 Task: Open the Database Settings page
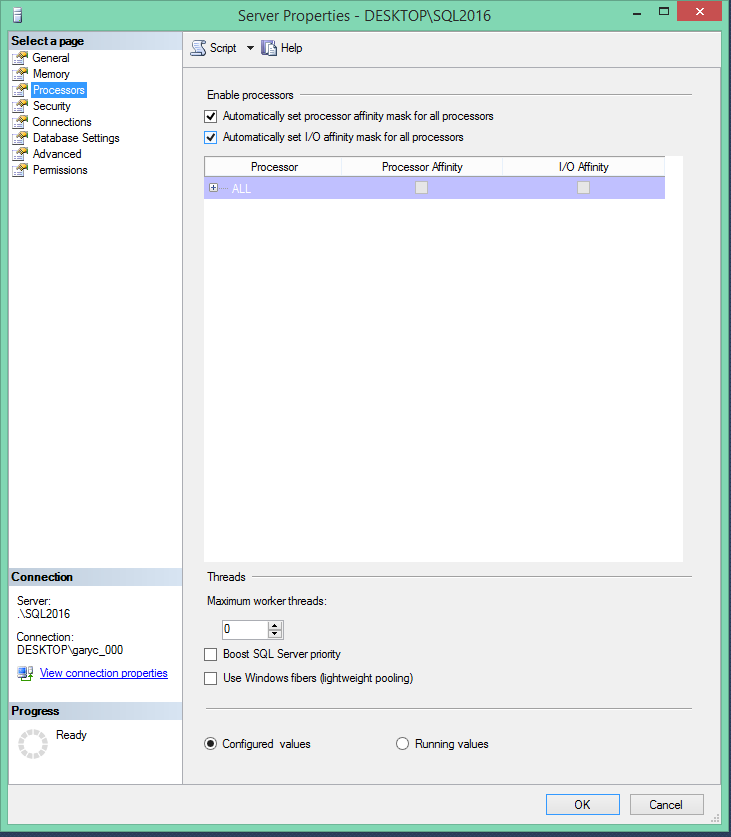tap(76, 138)
